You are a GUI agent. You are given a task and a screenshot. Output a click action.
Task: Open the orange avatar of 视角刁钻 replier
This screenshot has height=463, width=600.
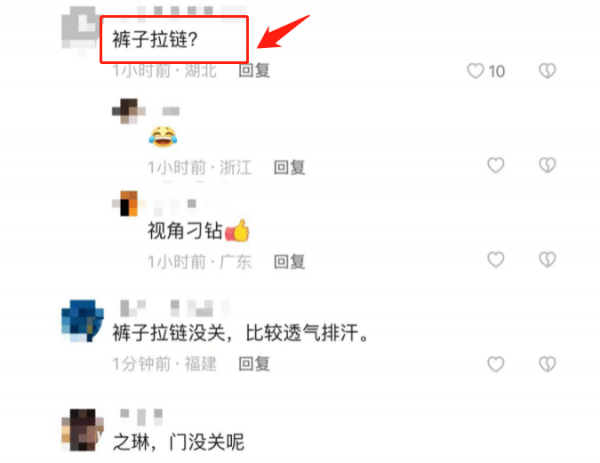pyautogui.click(x=129, y=204)
